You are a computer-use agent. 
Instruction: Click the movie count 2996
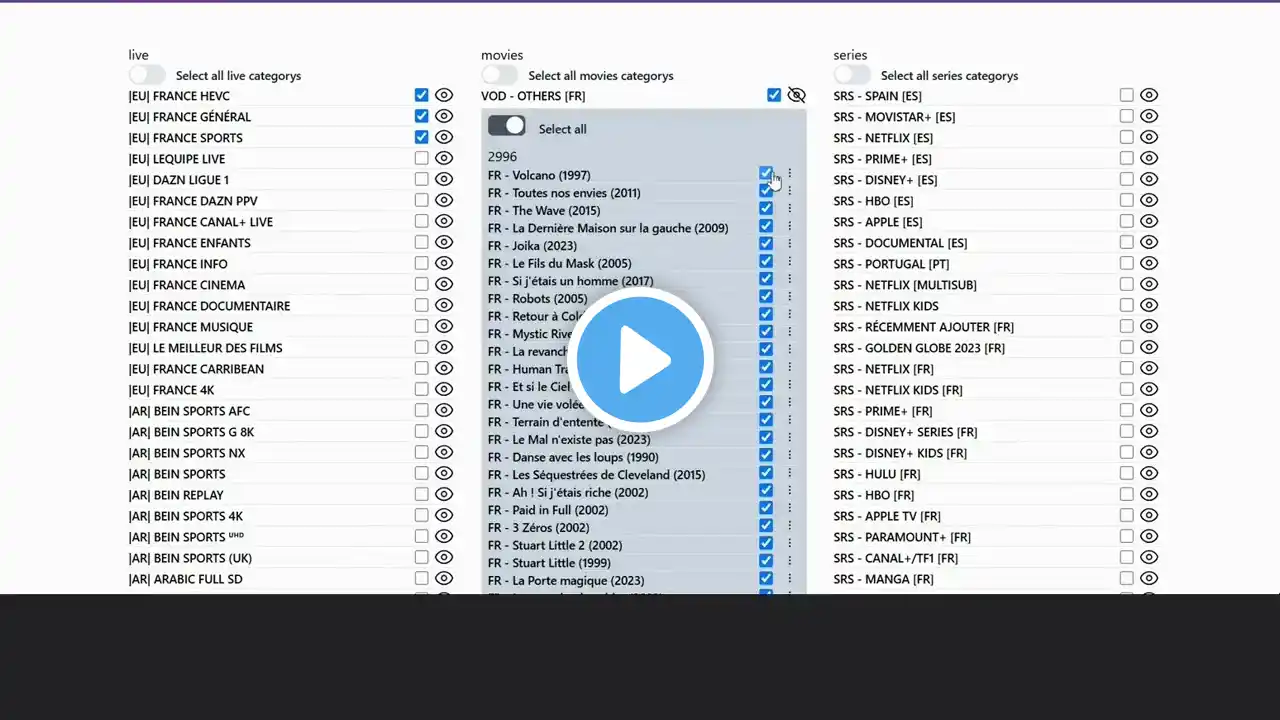pyautogui.click(x=502, y=157)
